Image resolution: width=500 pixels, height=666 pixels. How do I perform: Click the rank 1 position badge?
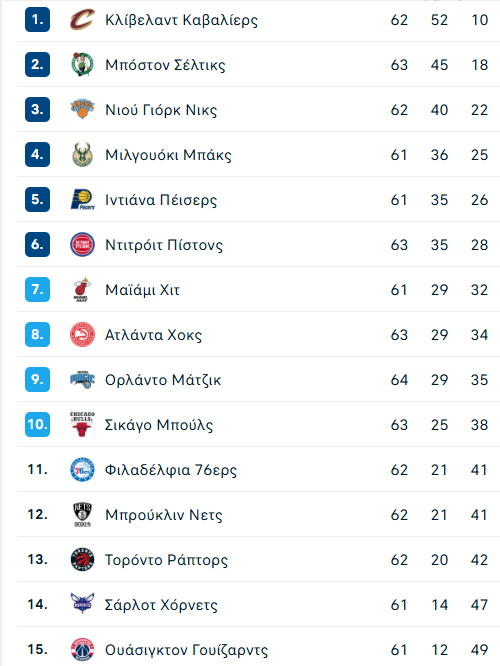tap(37, 20)
